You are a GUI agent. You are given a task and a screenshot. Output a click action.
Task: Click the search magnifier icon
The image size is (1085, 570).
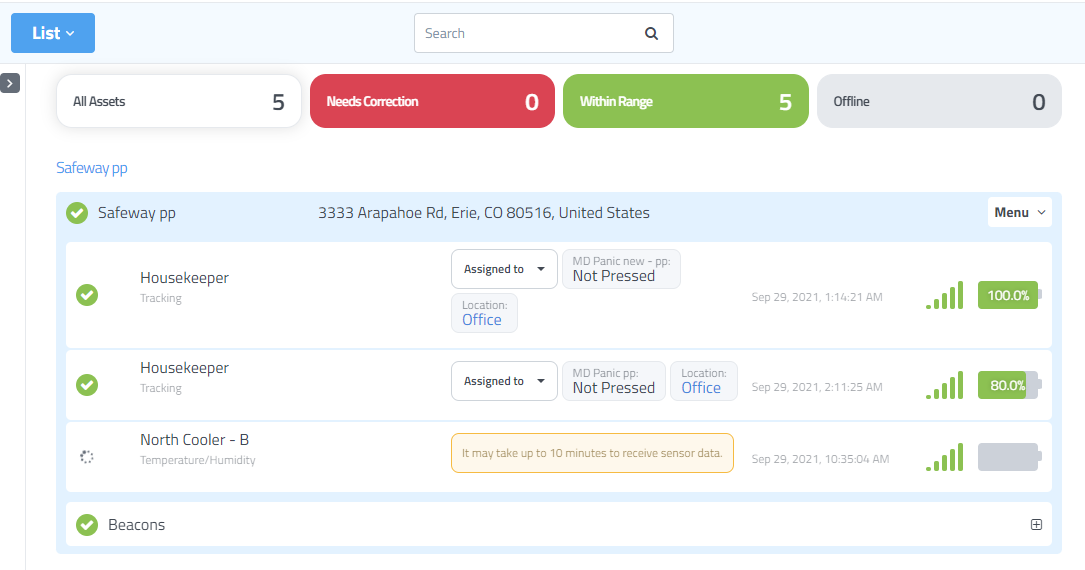651,33
